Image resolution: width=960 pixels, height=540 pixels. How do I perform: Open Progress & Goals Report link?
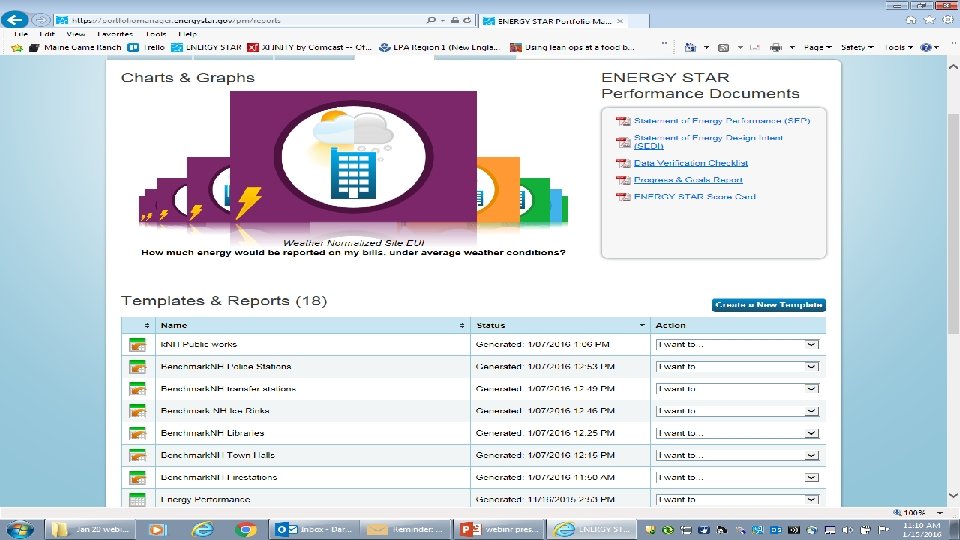coord(688,180)
